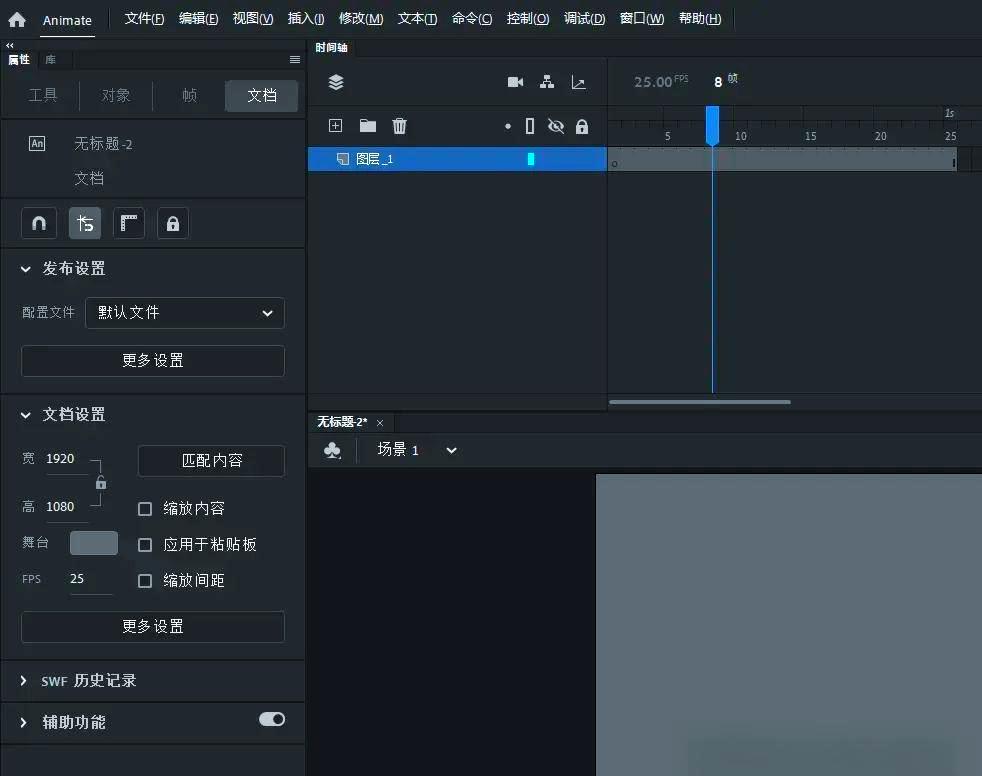
Task: Collapse the 发布设置 section
Action: pyautogui.click(x=24, y=268)
